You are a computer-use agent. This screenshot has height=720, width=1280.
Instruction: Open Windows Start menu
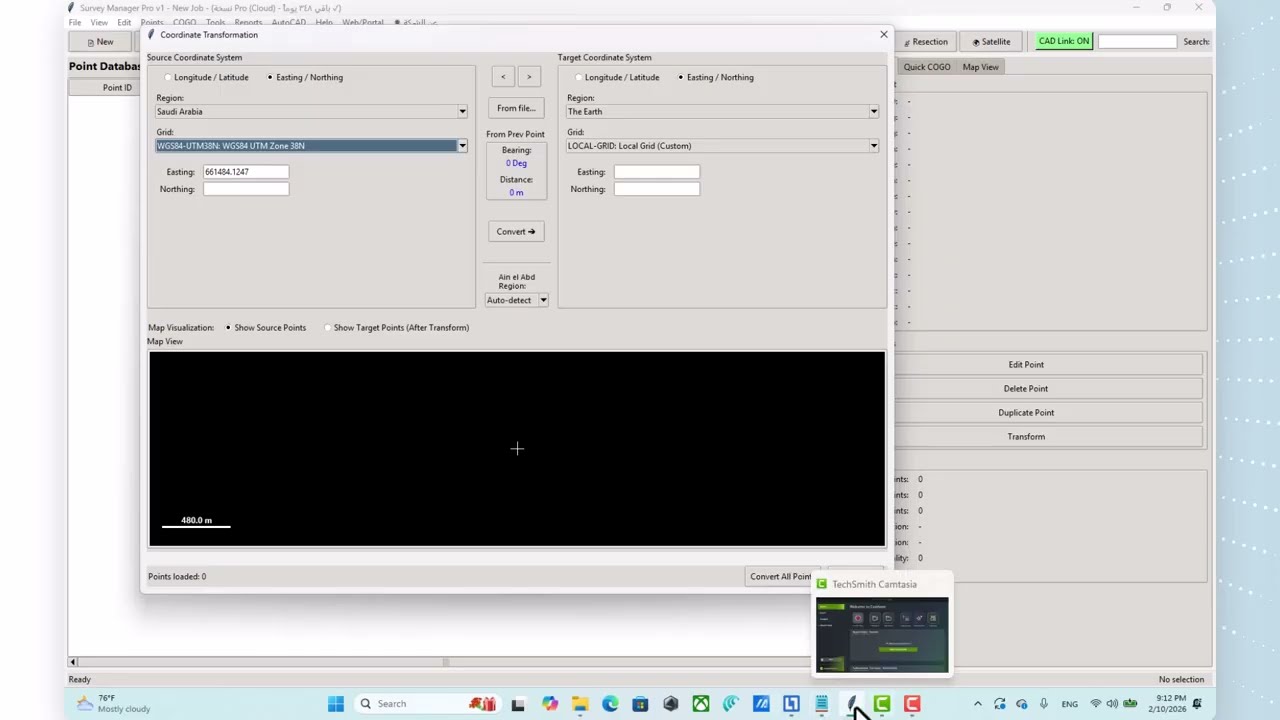click(x=336, y=704)
